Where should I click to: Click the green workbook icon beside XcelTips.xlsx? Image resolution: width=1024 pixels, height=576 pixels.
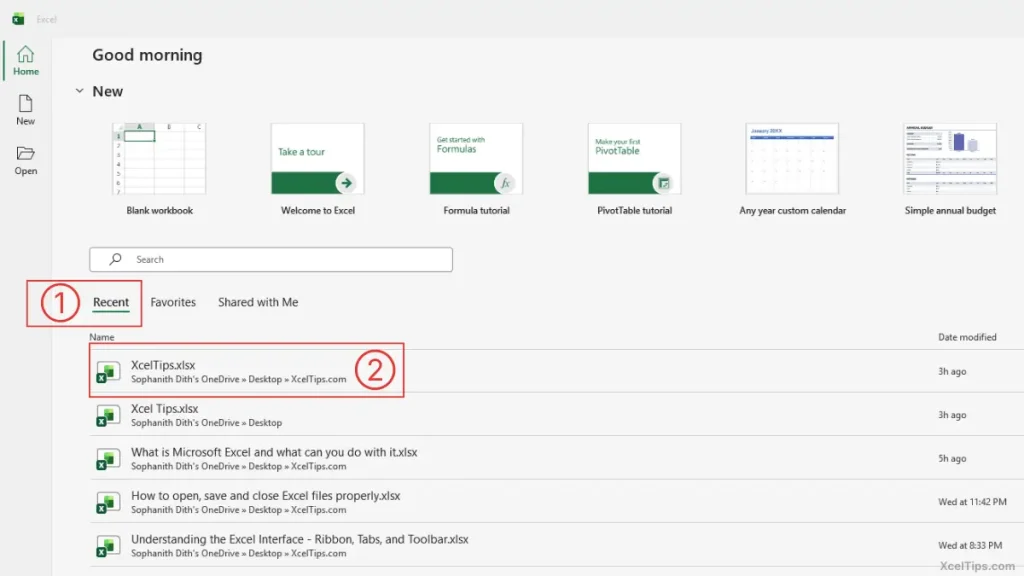107,371
